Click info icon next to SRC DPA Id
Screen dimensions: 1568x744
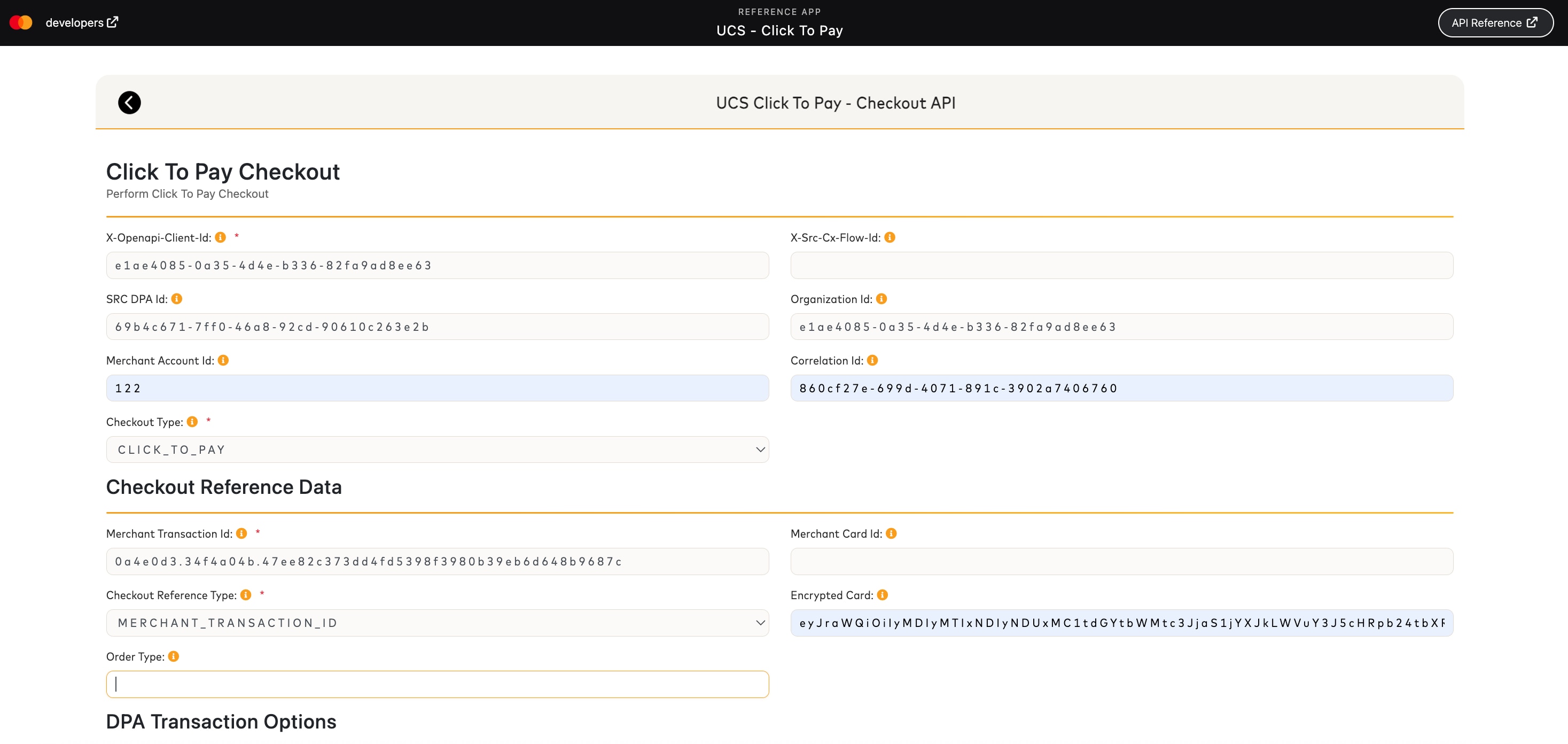[x=176, y=298]
